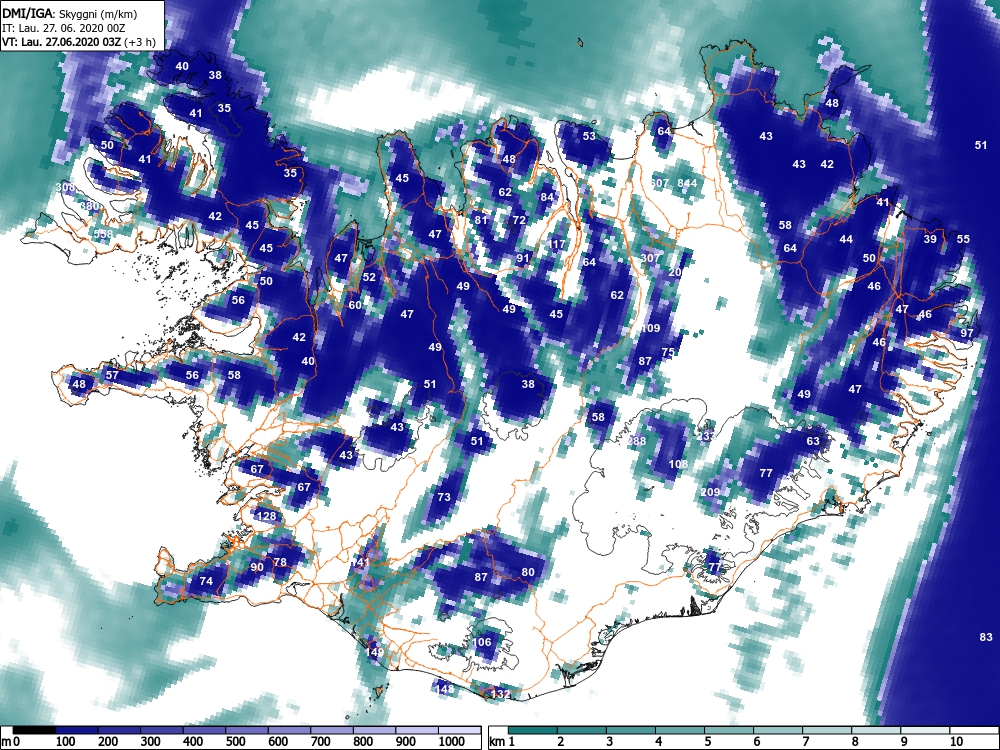Click the 'km 1' label in the legend
The height and width of the screenshot is (750, 1000).
point(502,742)
